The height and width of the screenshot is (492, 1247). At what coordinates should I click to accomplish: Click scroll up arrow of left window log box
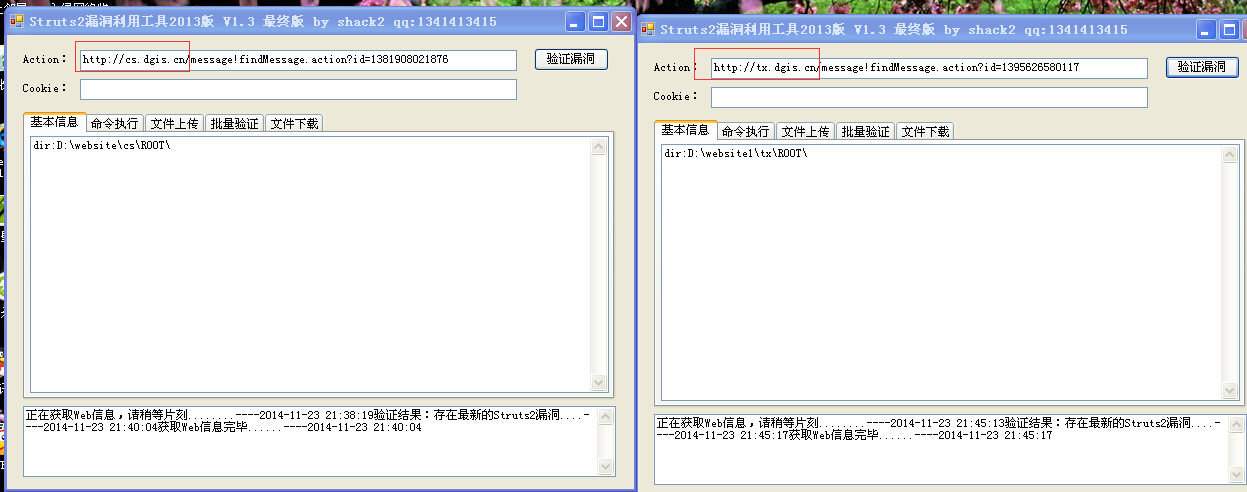coord(607,417)
